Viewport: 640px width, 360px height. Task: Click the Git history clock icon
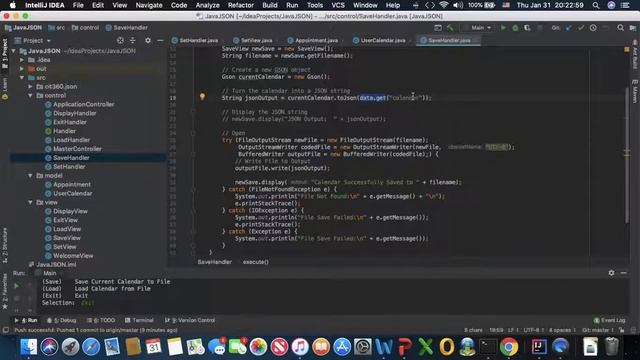pos(593,28)
